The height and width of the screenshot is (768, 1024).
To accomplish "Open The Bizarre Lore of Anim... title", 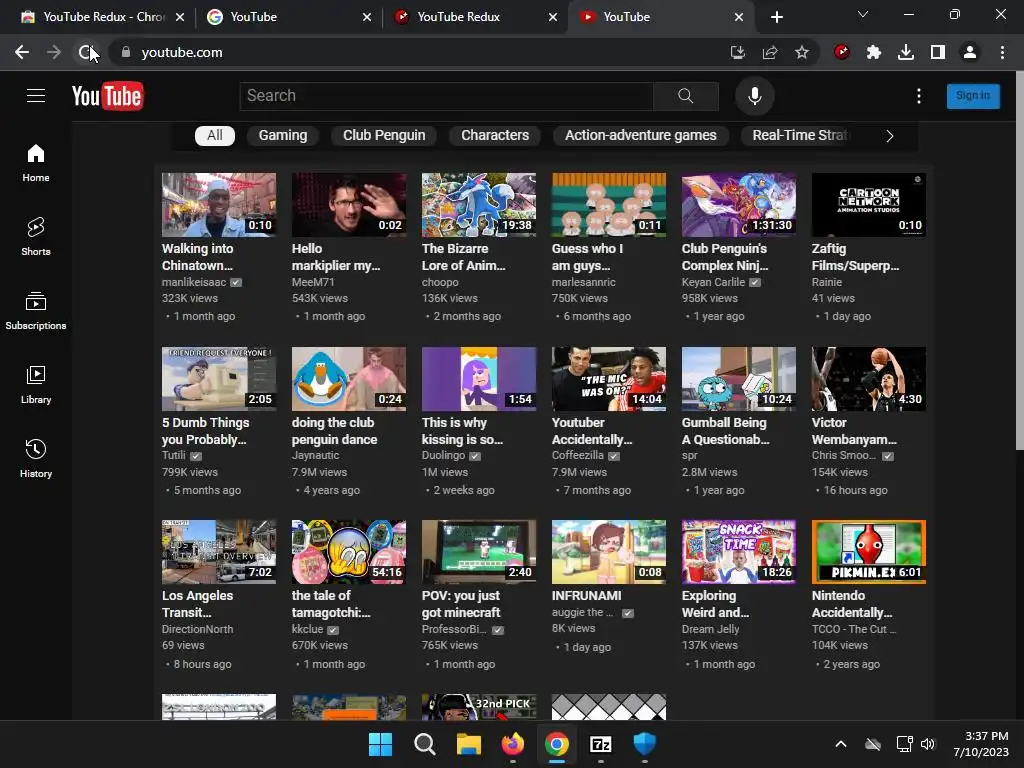I will (464, 257).
